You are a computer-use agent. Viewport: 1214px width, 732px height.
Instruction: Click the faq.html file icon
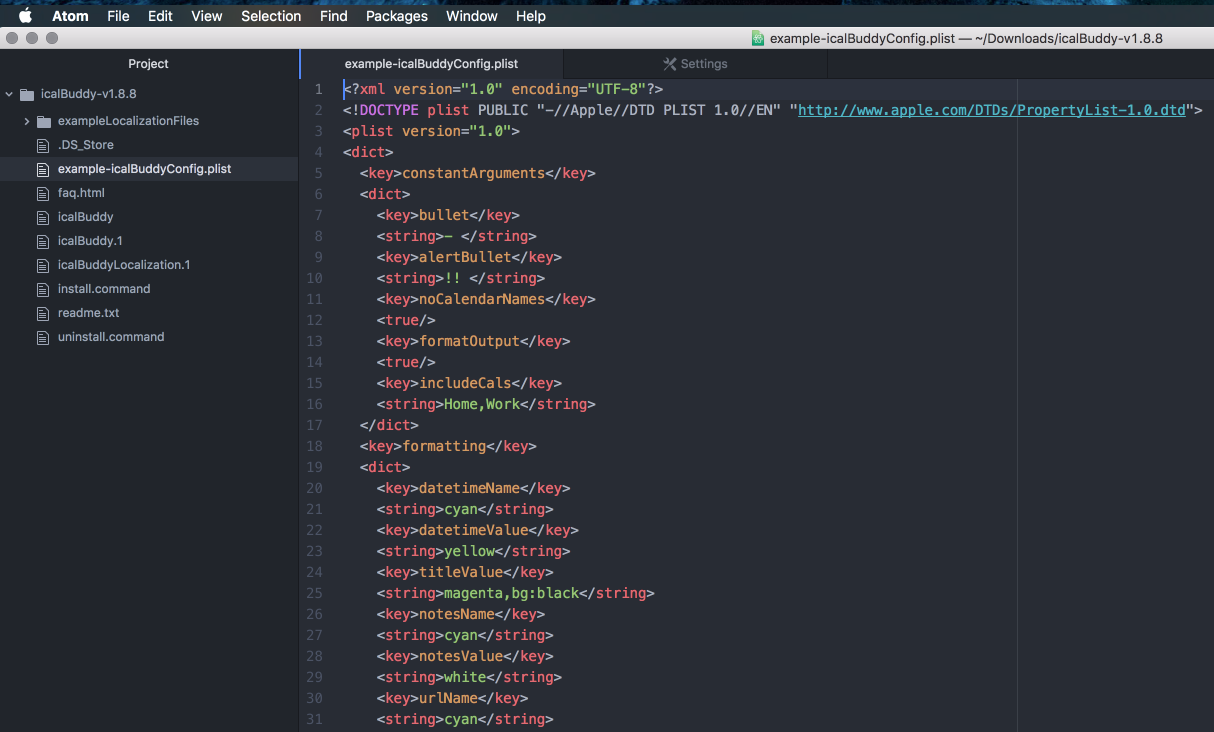coord(43,193)
